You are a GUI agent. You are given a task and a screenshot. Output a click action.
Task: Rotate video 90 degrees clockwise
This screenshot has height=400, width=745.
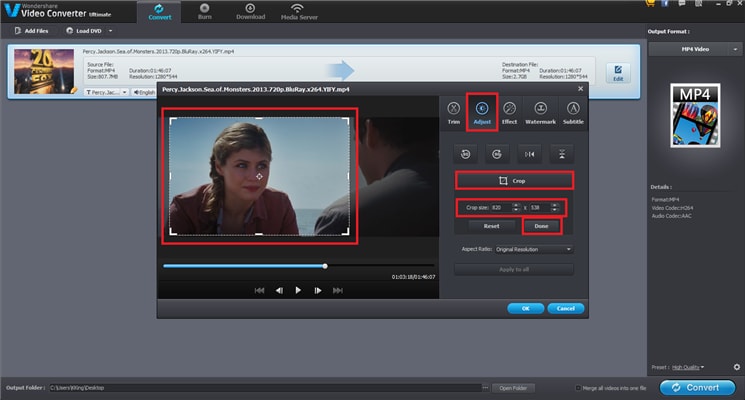click(497, 154)
